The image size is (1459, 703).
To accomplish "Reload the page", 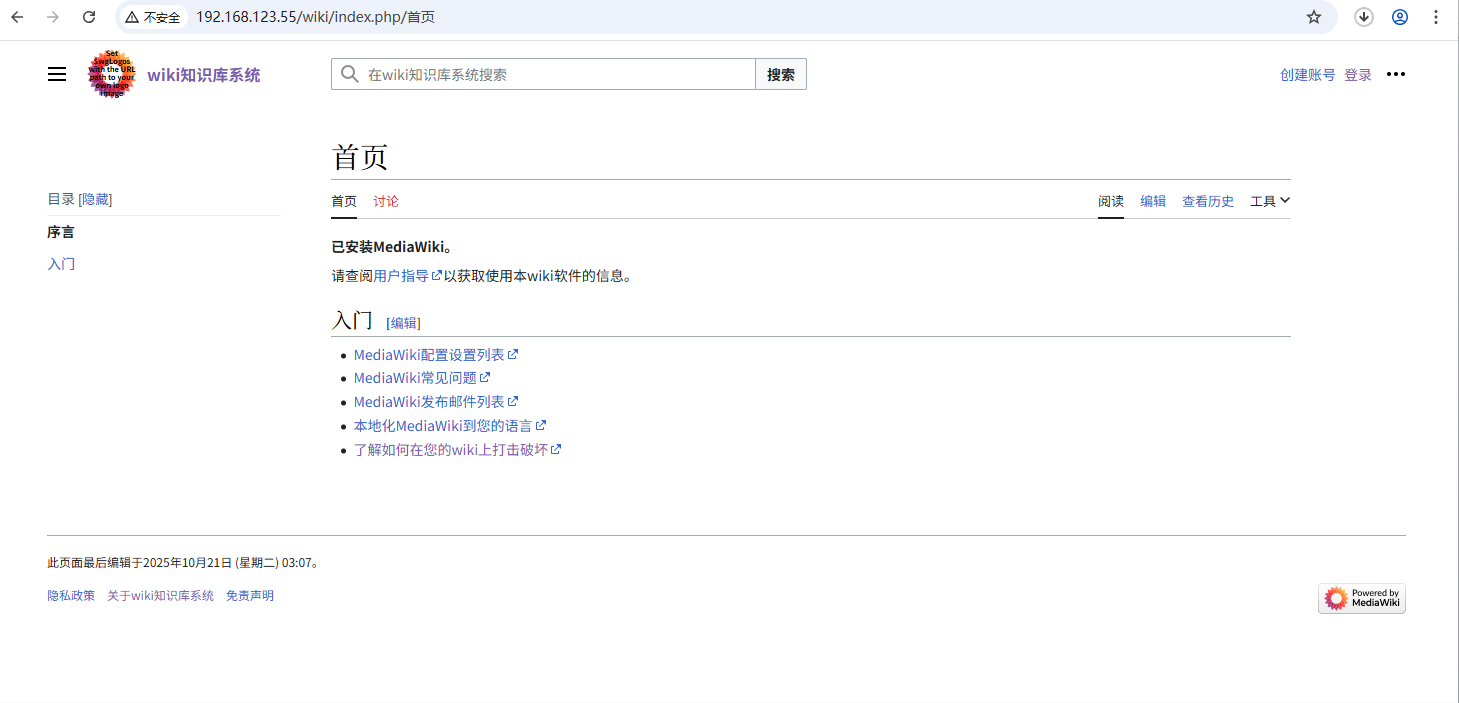I will pos(90,17).
